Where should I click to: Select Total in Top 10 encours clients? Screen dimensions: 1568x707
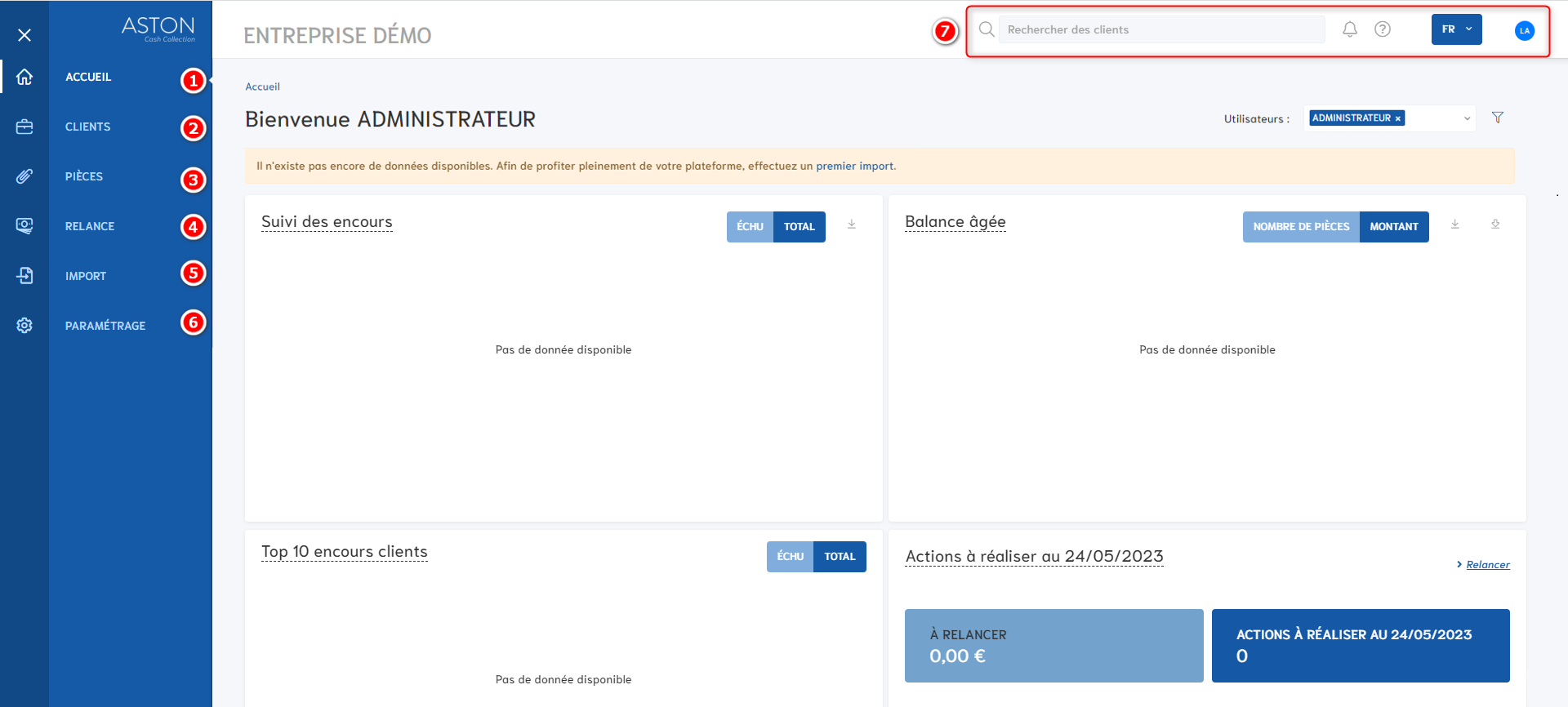(x=840, y=557)
